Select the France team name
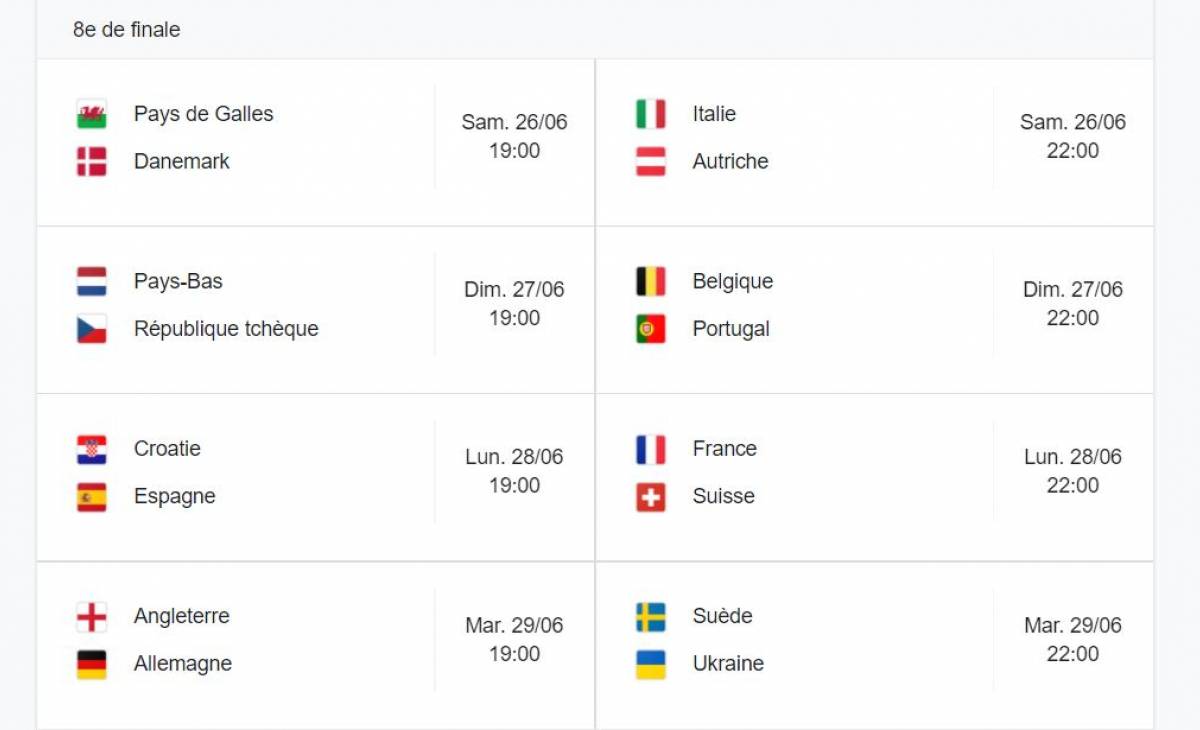1200x730 pixels. point(725,449)
